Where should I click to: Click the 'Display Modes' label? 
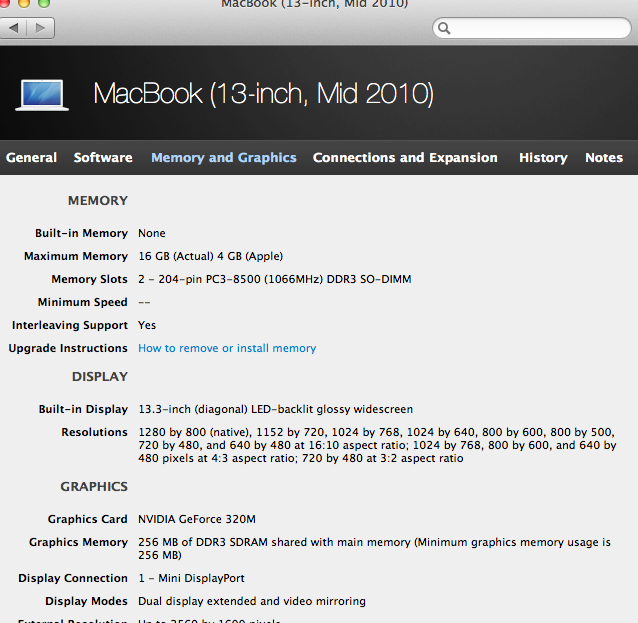coord(86,601)
